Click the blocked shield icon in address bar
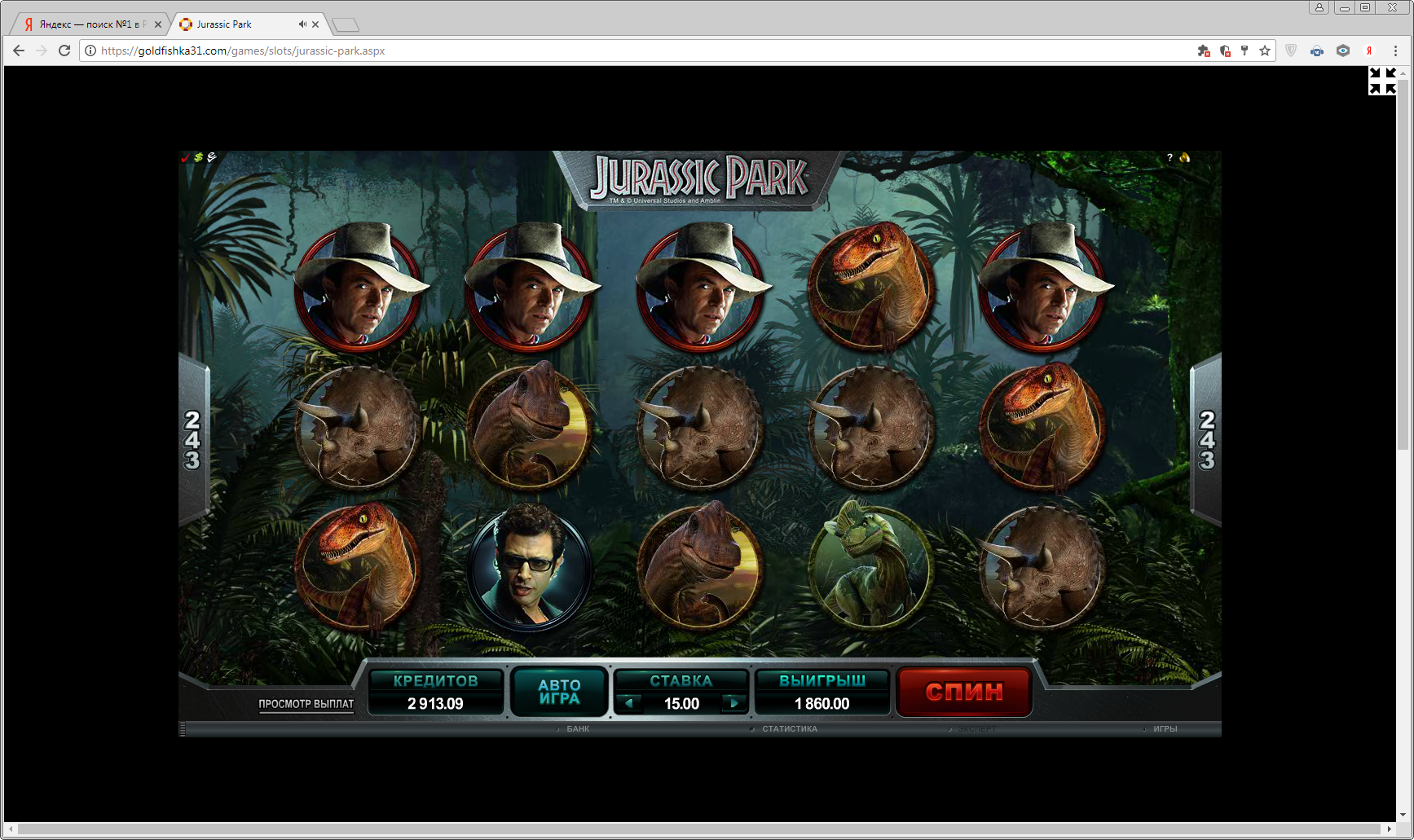The image size is (1414, 840). [x=1225, y=51]
